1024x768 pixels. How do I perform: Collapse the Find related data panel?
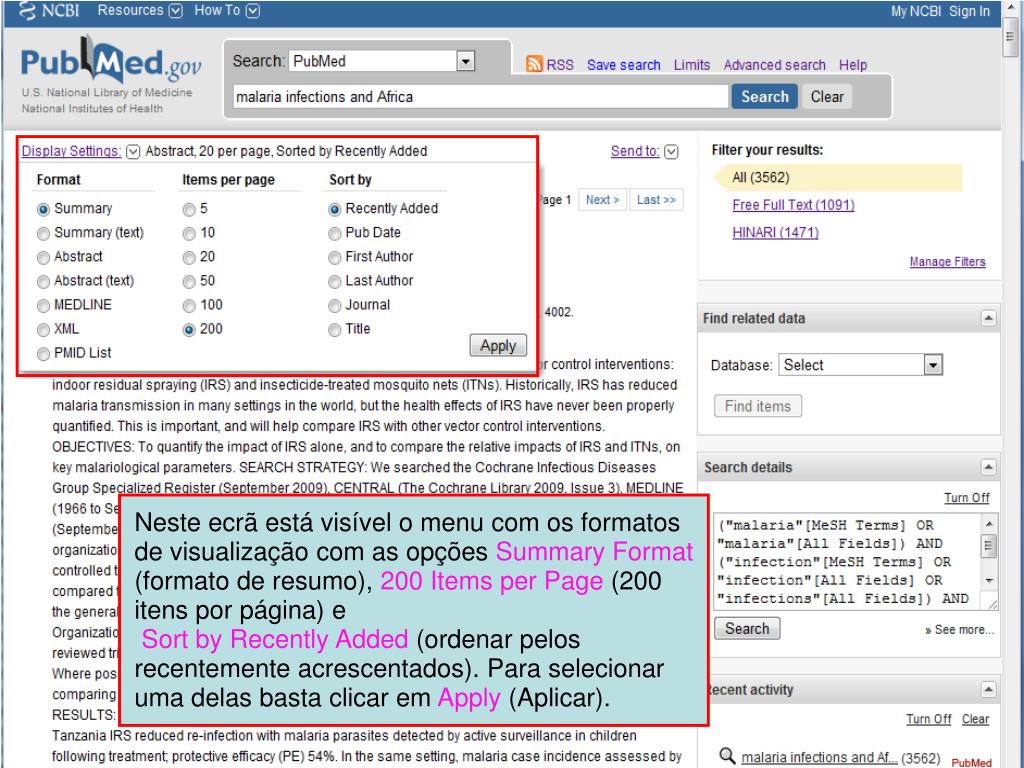point(988,318)
